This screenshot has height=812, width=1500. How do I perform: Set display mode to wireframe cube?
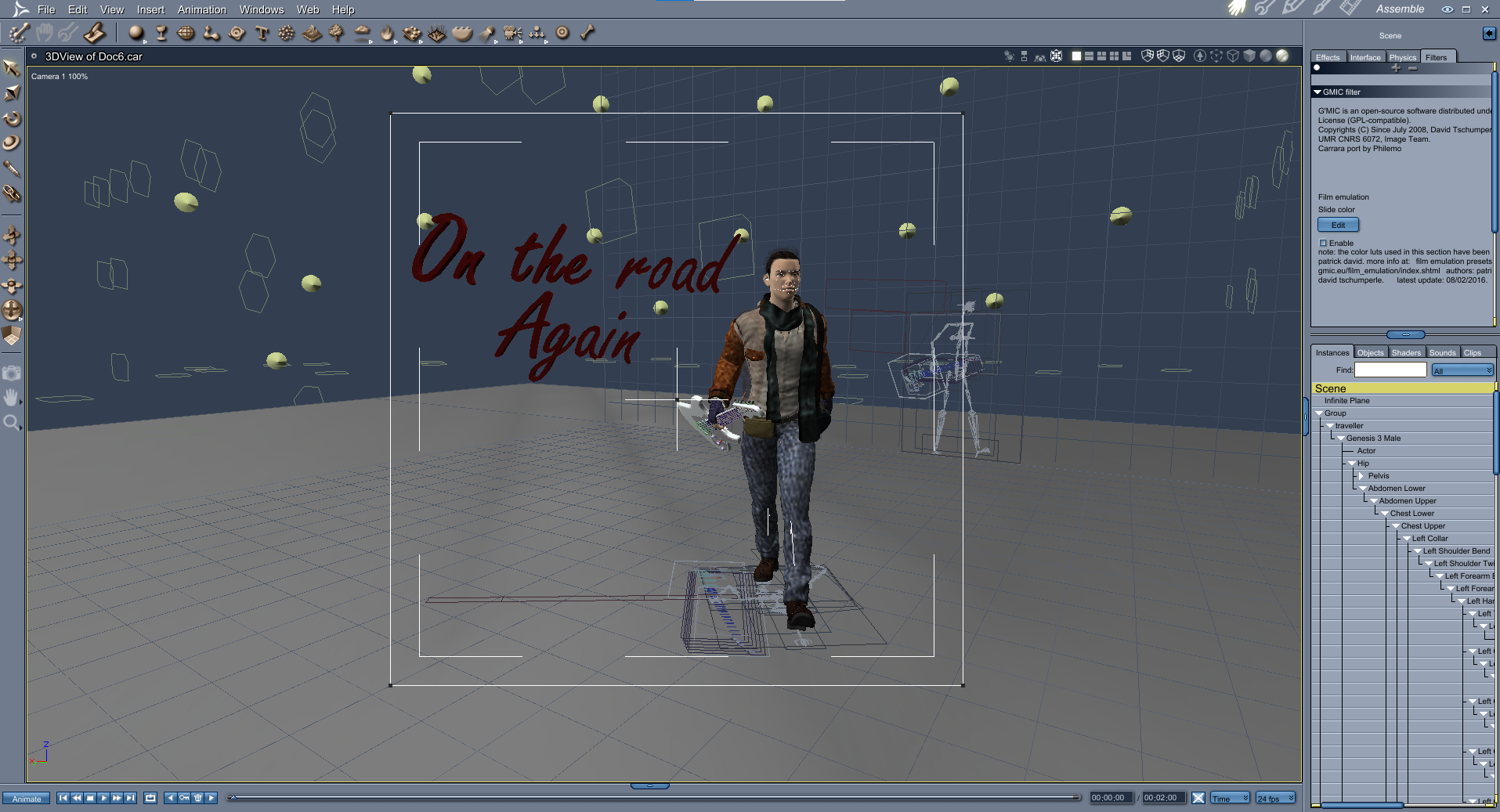[1233, 56]
